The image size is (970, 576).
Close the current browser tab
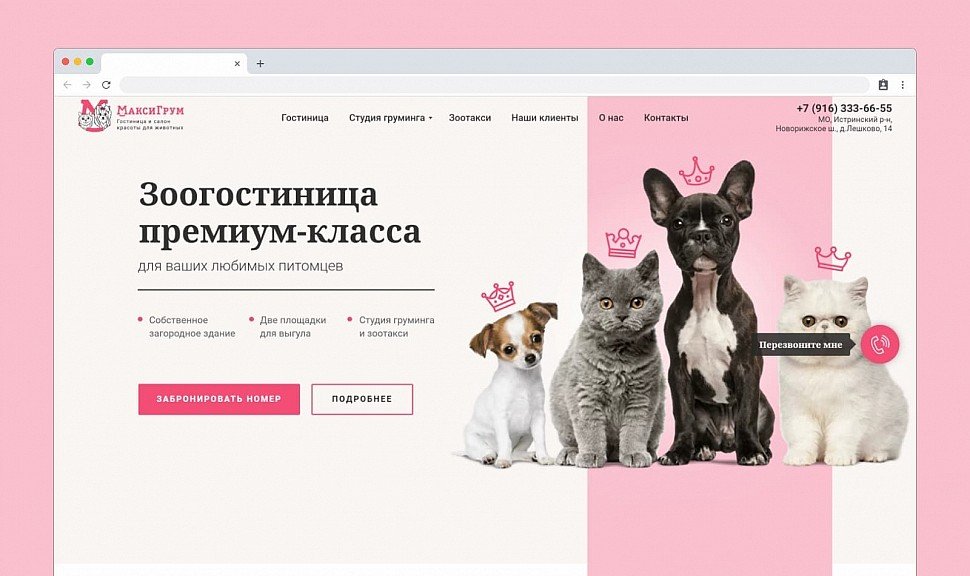(237, 64)
